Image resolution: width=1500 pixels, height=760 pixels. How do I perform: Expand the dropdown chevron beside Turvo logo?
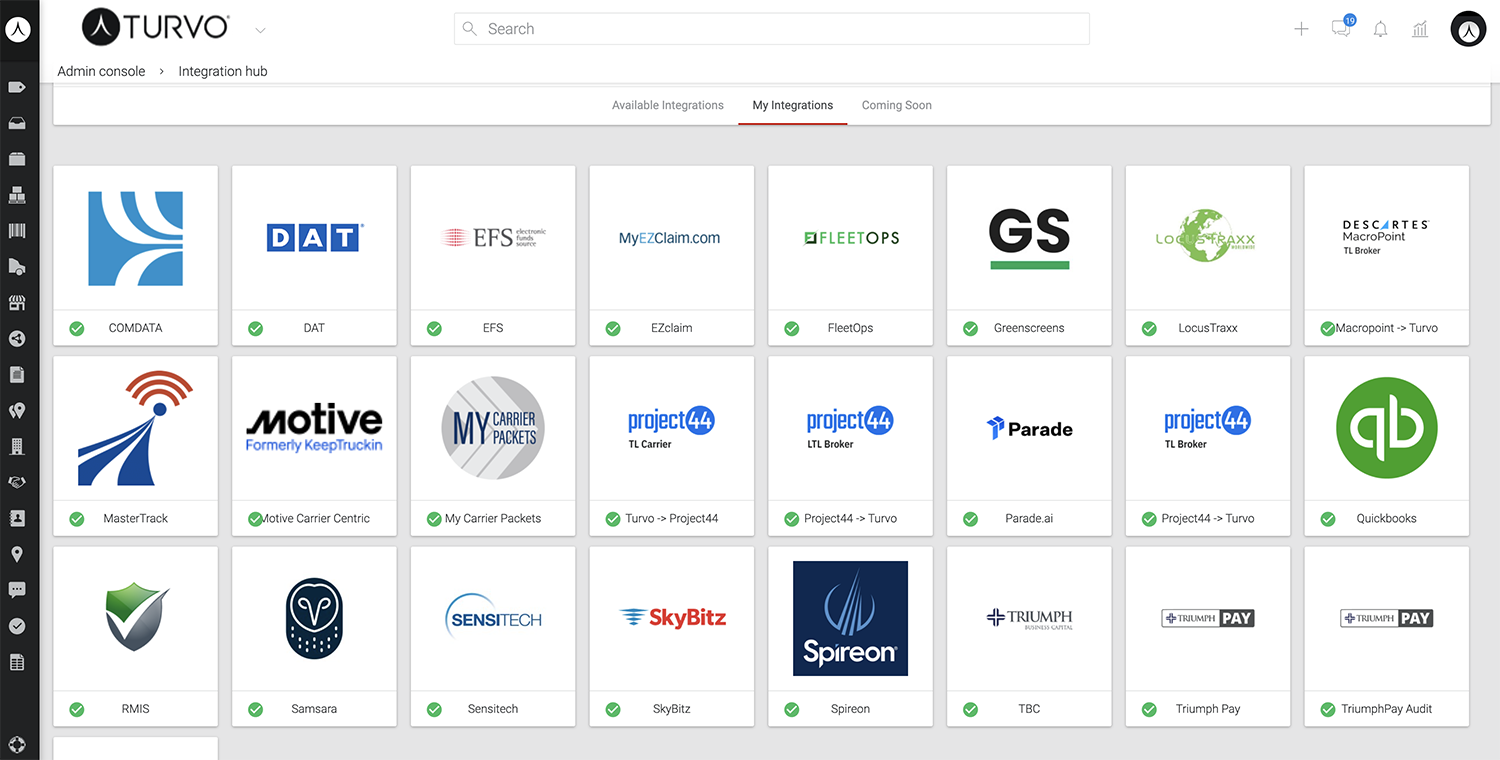[260, 30]
